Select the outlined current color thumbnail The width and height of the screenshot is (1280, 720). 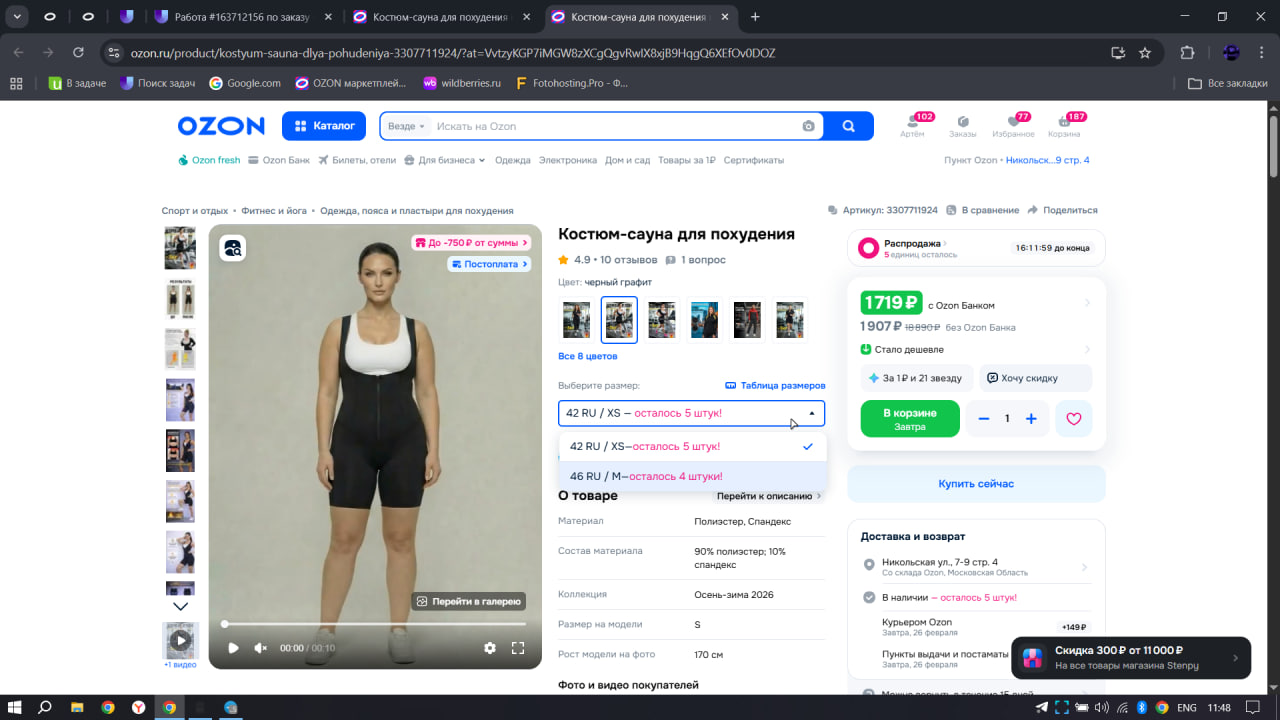click(x=619, y=319)
